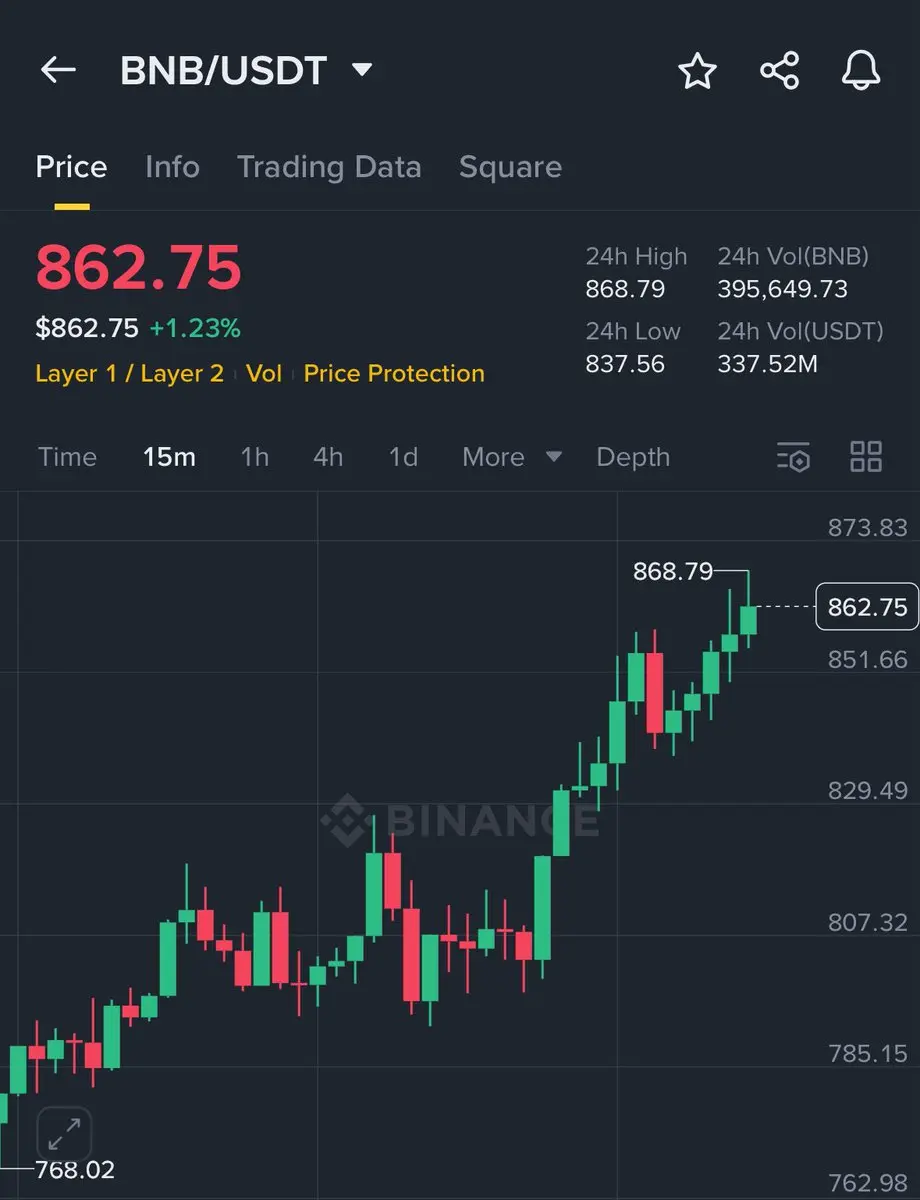Tap the 24h Vol(USDT) value 337.52M

point(767,364)
